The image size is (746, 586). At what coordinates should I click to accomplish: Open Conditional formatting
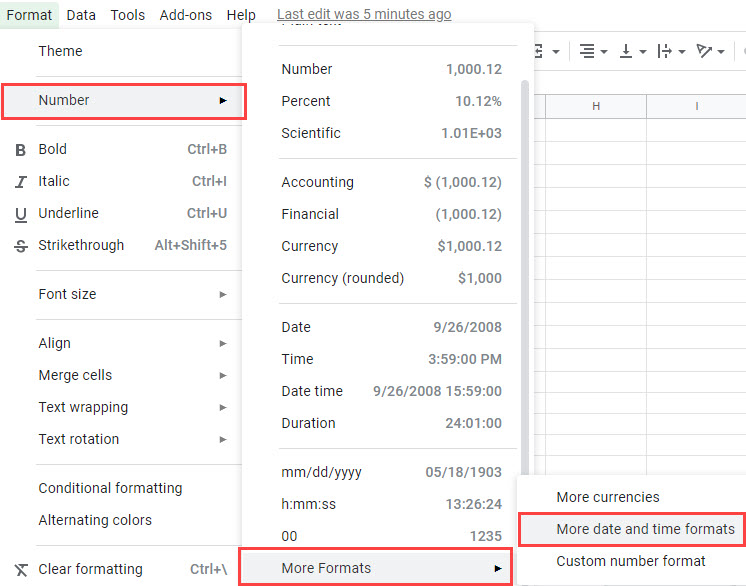pos(110,488)
